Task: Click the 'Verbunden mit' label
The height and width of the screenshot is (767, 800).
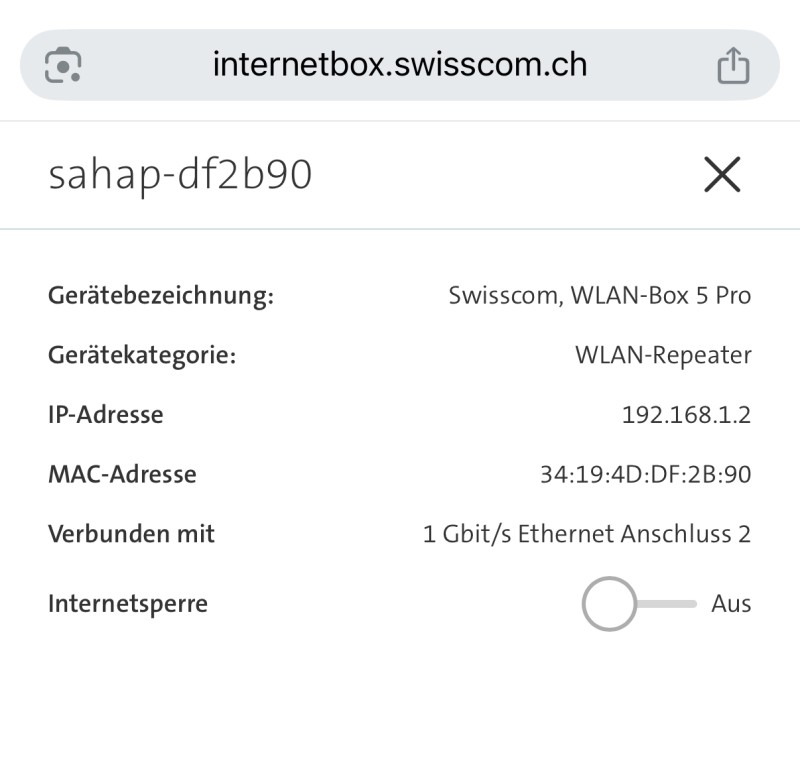Action: [x=131, y=534]
